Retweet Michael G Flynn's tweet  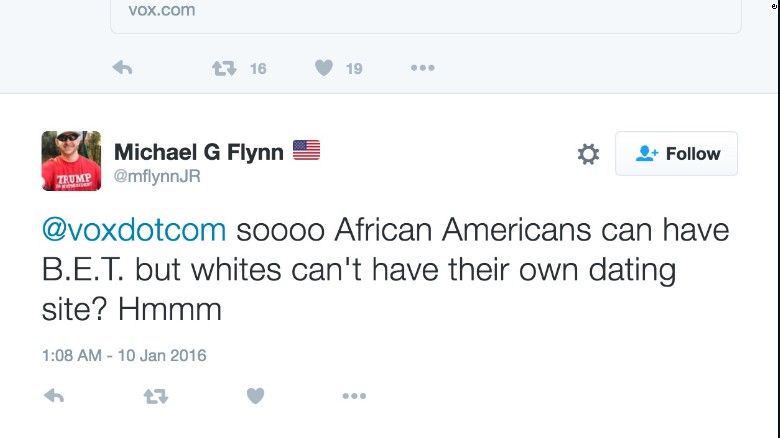(x=156, y=396)
